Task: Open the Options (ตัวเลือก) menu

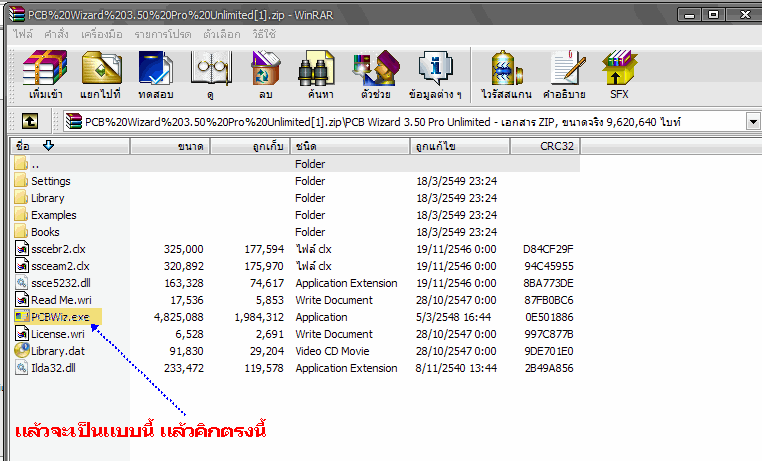Action: click(222, 34)
